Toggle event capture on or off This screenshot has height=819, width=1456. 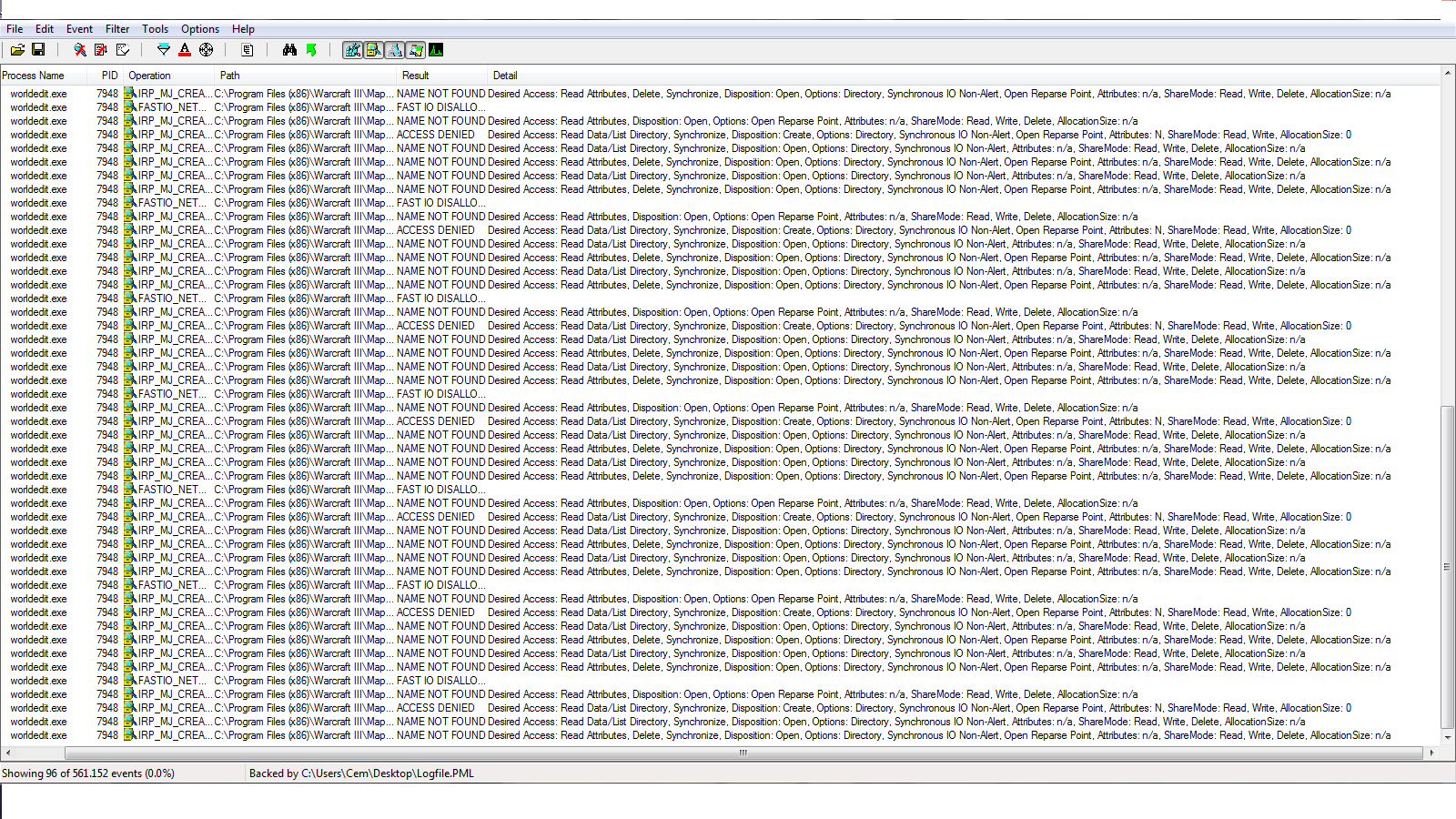[x=82, y=50]
